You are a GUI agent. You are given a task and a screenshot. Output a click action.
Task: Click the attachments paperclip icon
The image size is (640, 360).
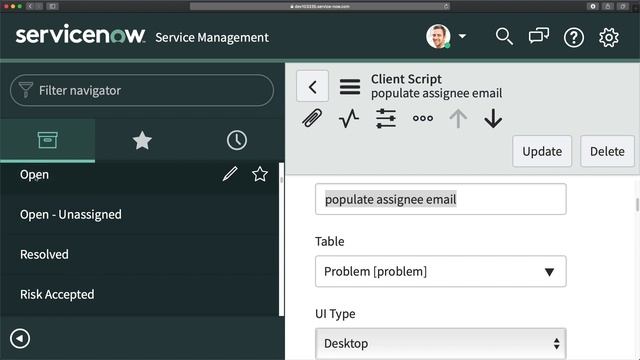(x=312, y=118)
